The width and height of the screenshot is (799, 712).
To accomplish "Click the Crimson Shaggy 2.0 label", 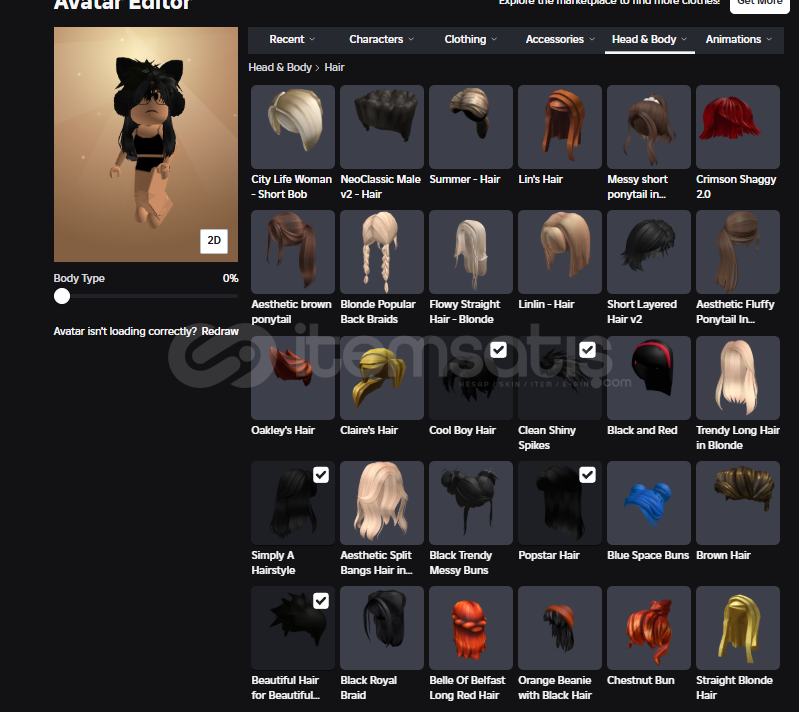I will tap(736, 187).
